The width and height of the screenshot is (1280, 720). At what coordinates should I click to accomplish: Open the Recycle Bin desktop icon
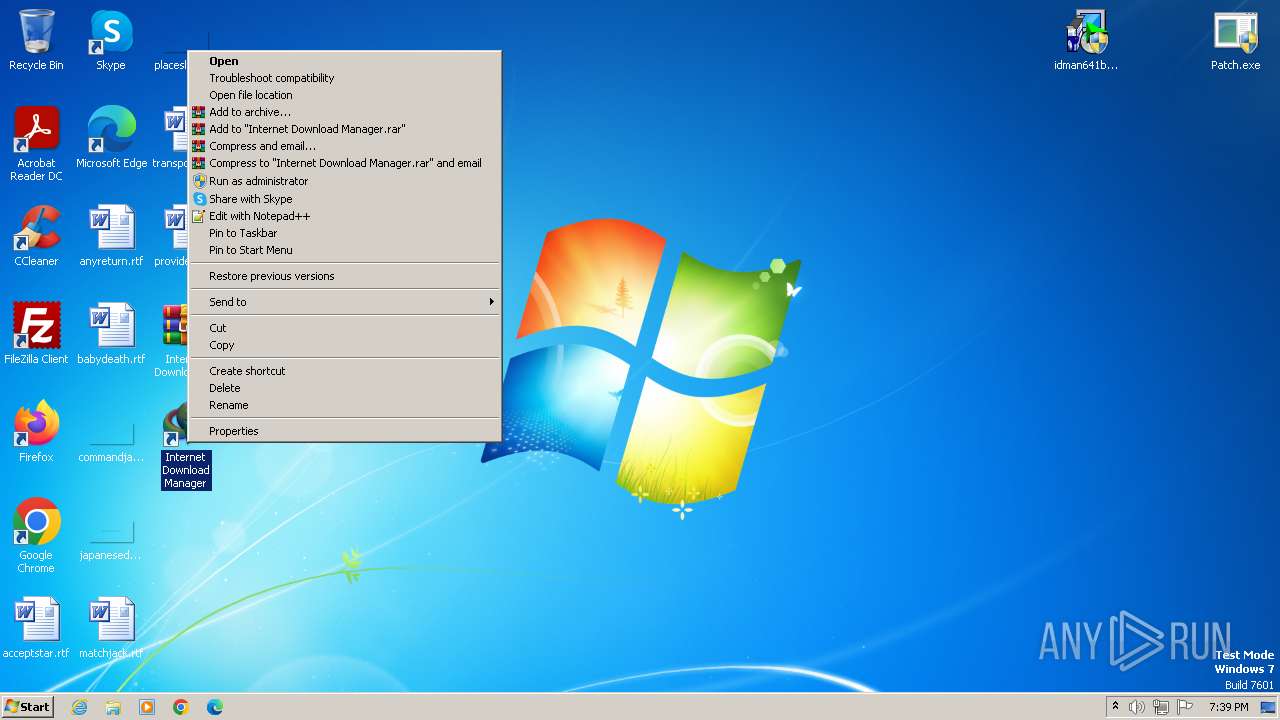click(36, 40)
